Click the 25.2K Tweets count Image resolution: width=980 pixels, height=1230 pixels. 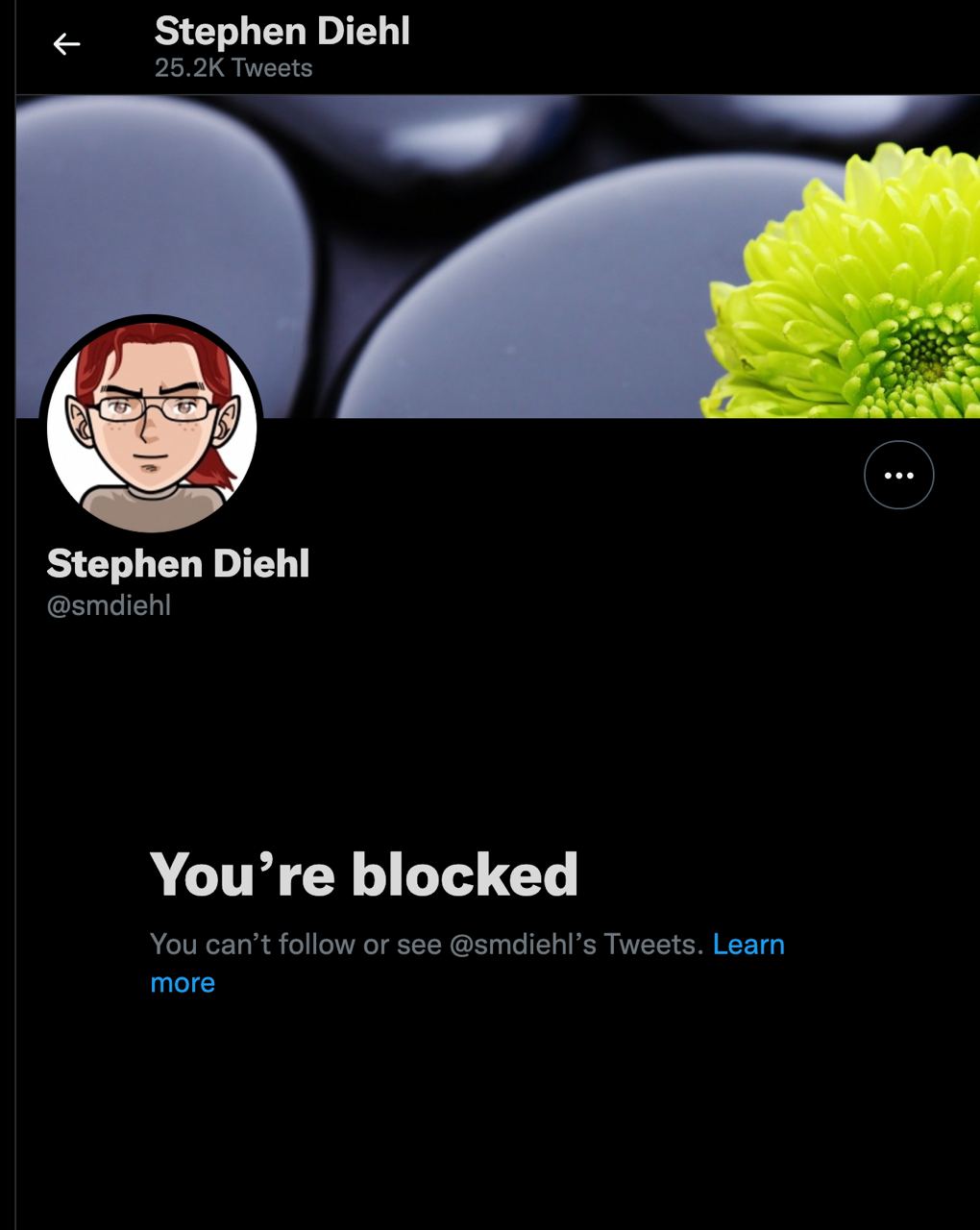pos(233,68)
